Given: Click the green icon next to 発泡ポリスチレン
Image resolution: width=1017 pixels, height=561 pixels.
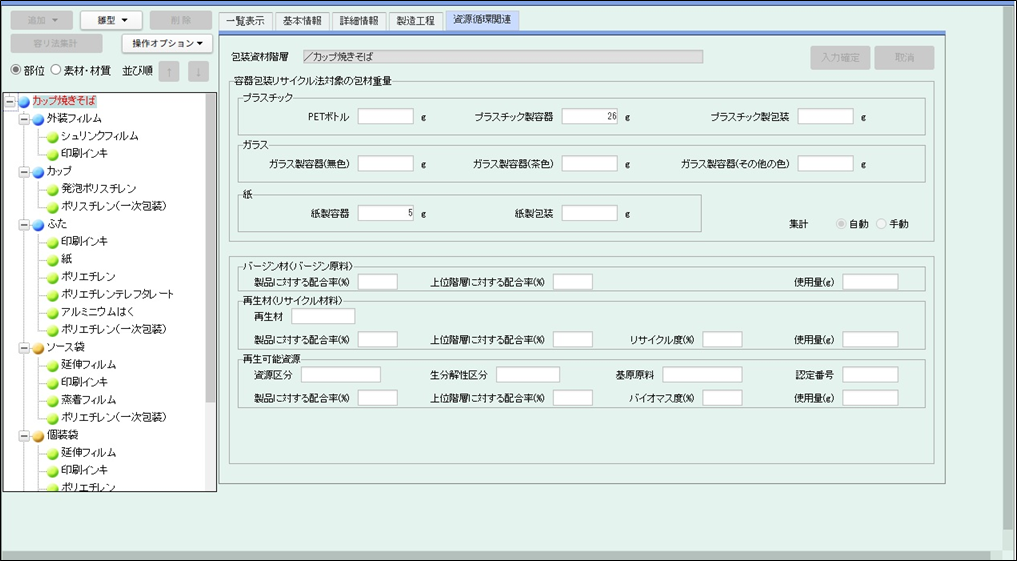Looking at the screenshot, I should pyautogui.click(x=52, y=189).
